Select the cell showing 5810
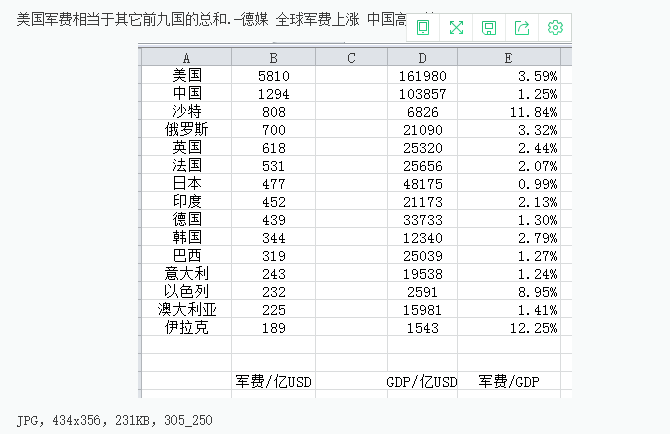Screen dimensions: 670x434 [x=273, y=75]
